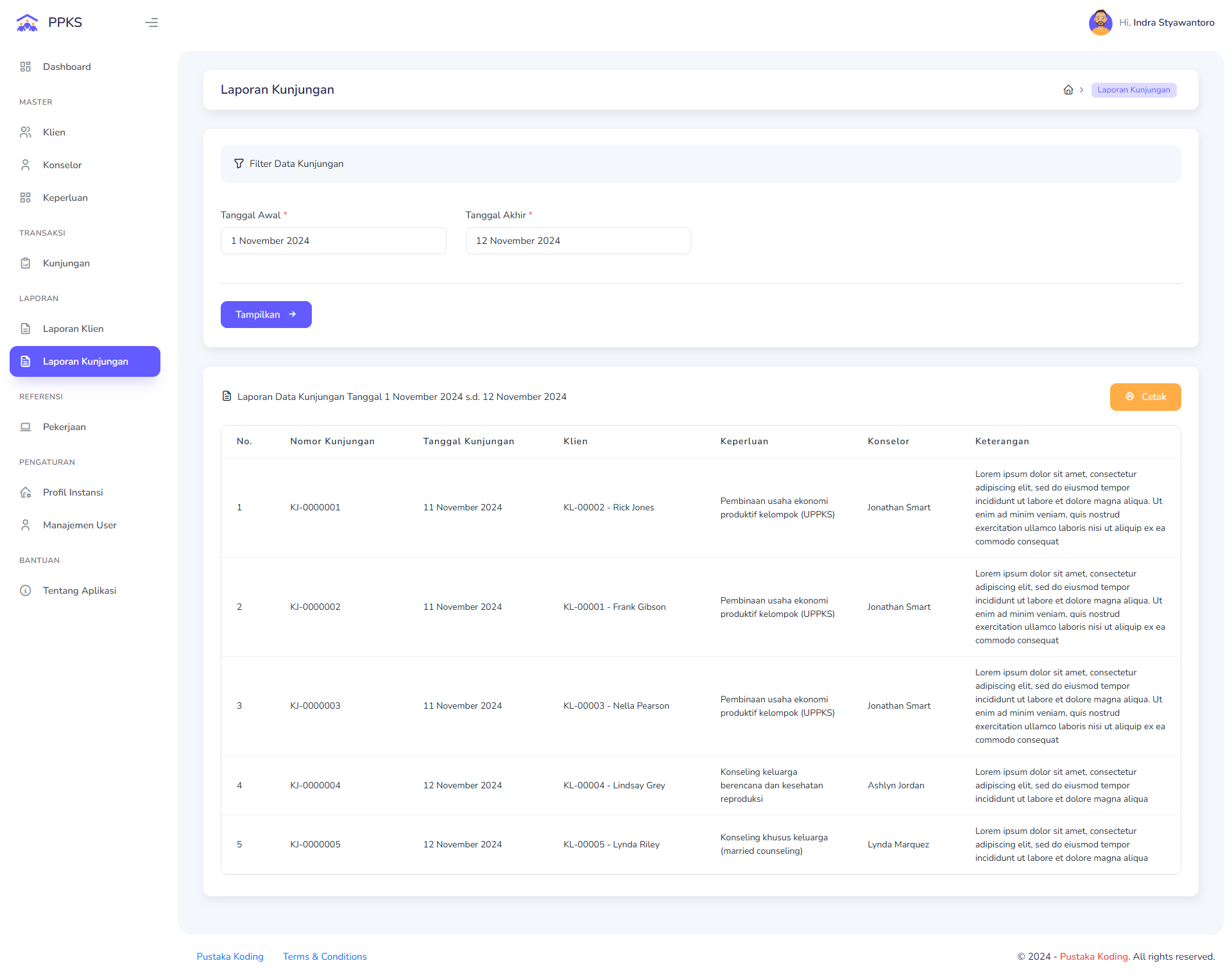
Task: Click the No. column header
Action: [x=244, y=441]
